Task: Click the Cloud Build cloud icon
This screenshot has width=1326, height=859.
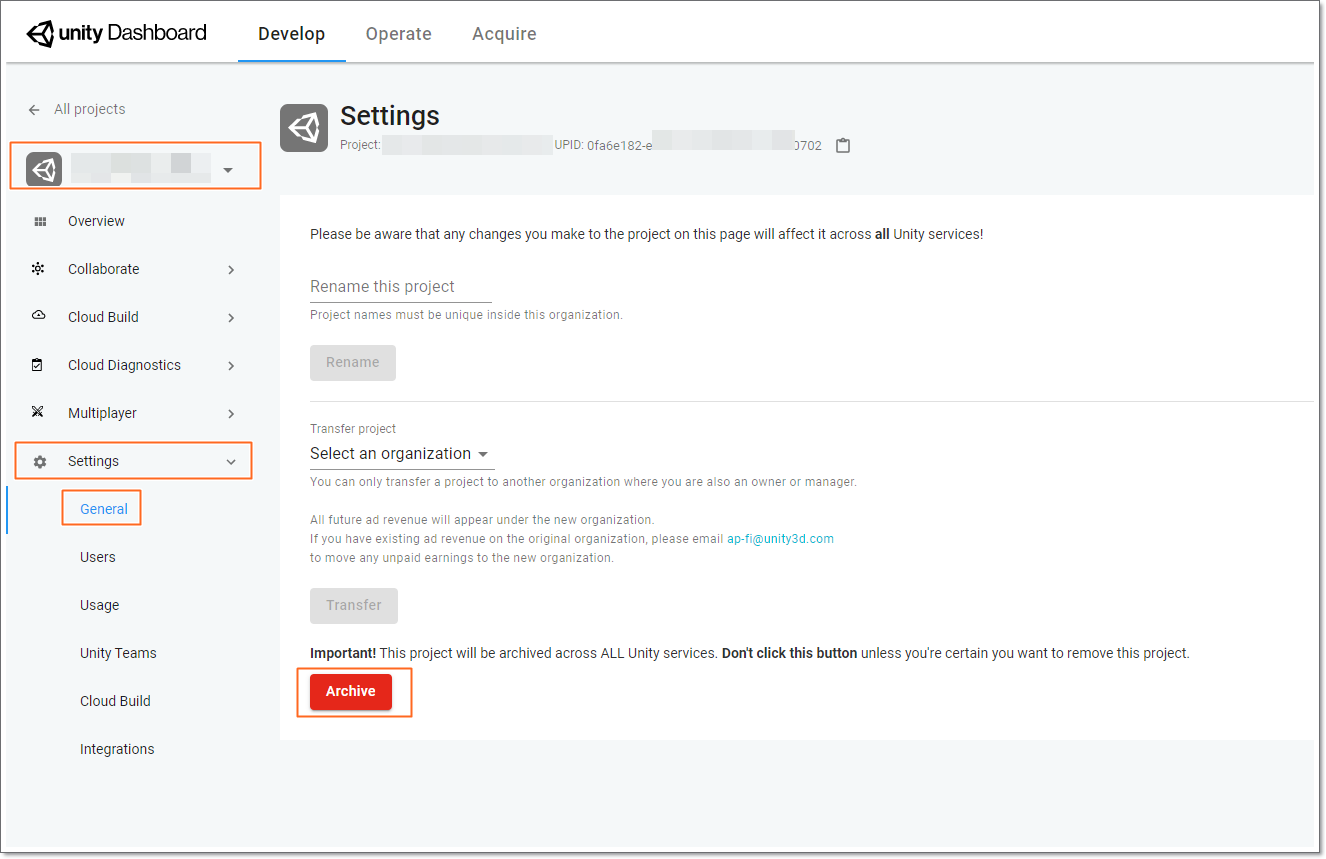Action: [38, 316]
